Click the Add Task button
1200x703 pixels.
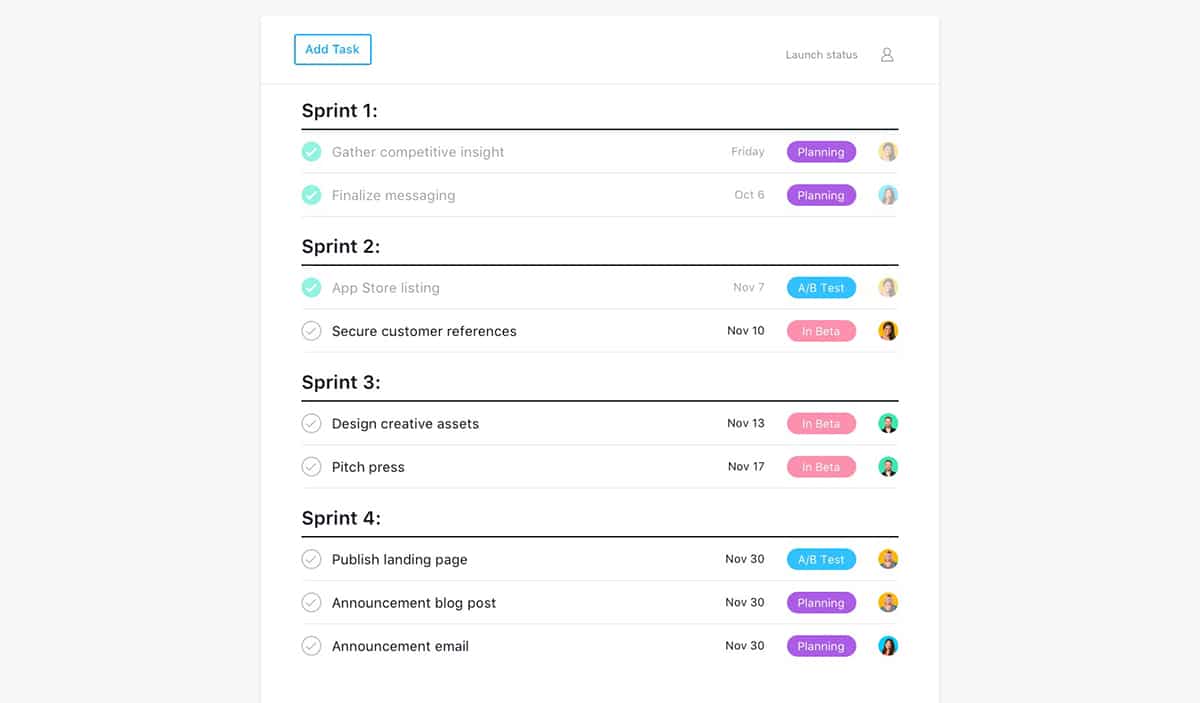coord(332,50)
